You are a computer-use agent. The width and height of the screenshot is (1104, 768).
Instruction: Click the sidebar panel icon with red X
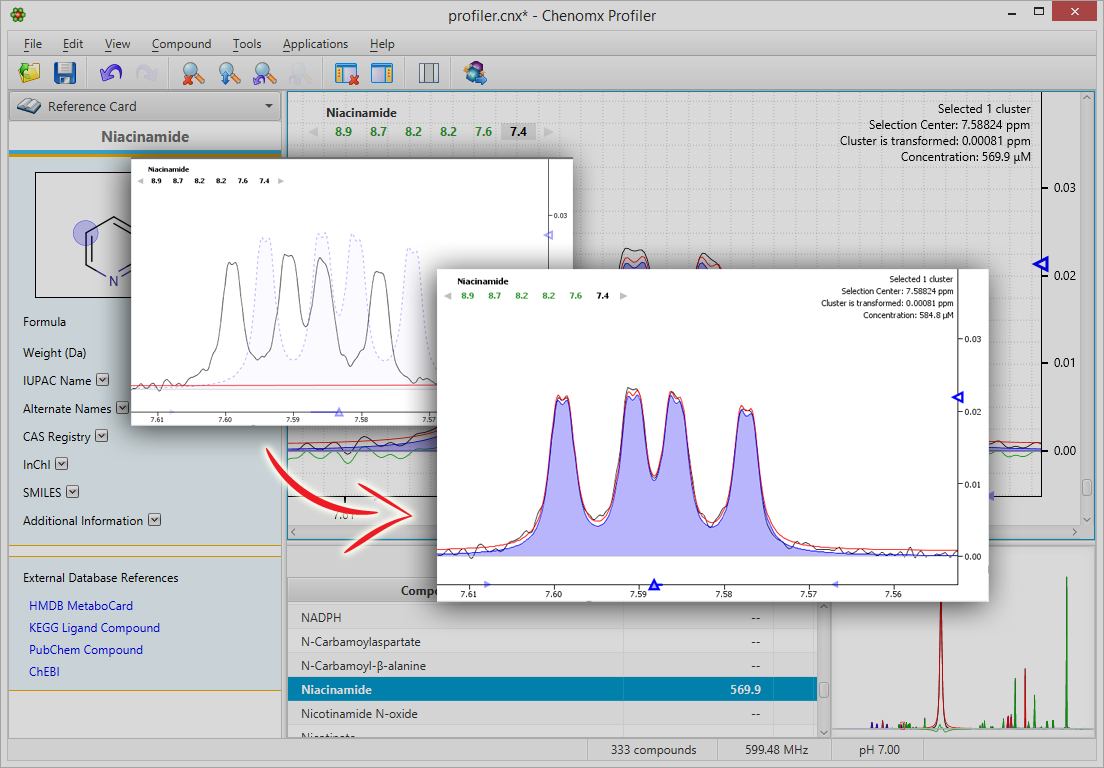point(346,73)
